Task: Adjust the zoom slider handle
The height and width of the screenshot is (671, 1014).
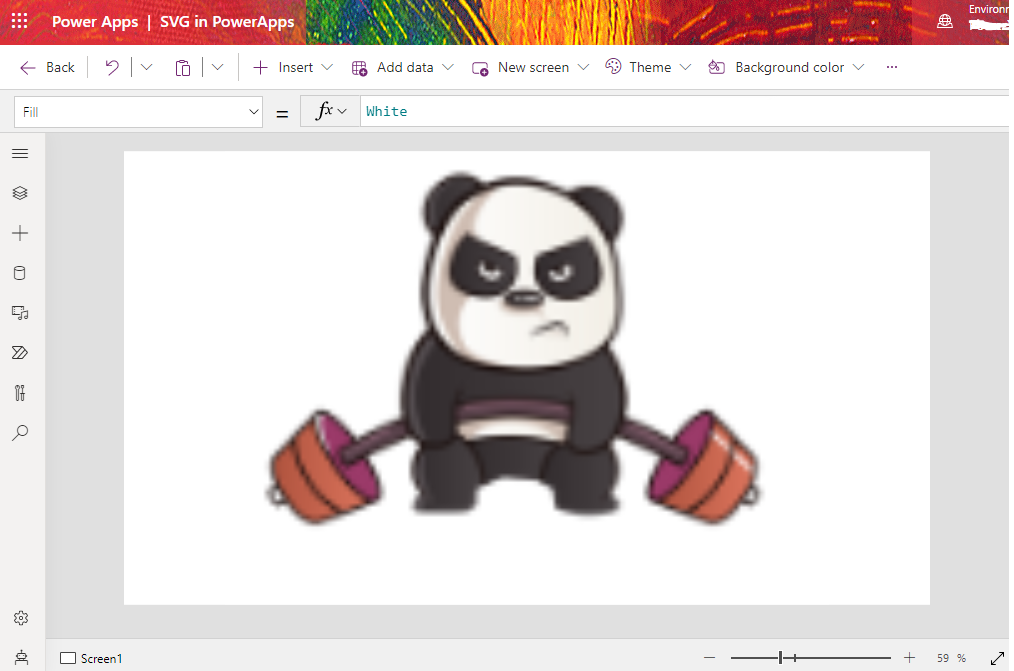Action: coord(781,658)
